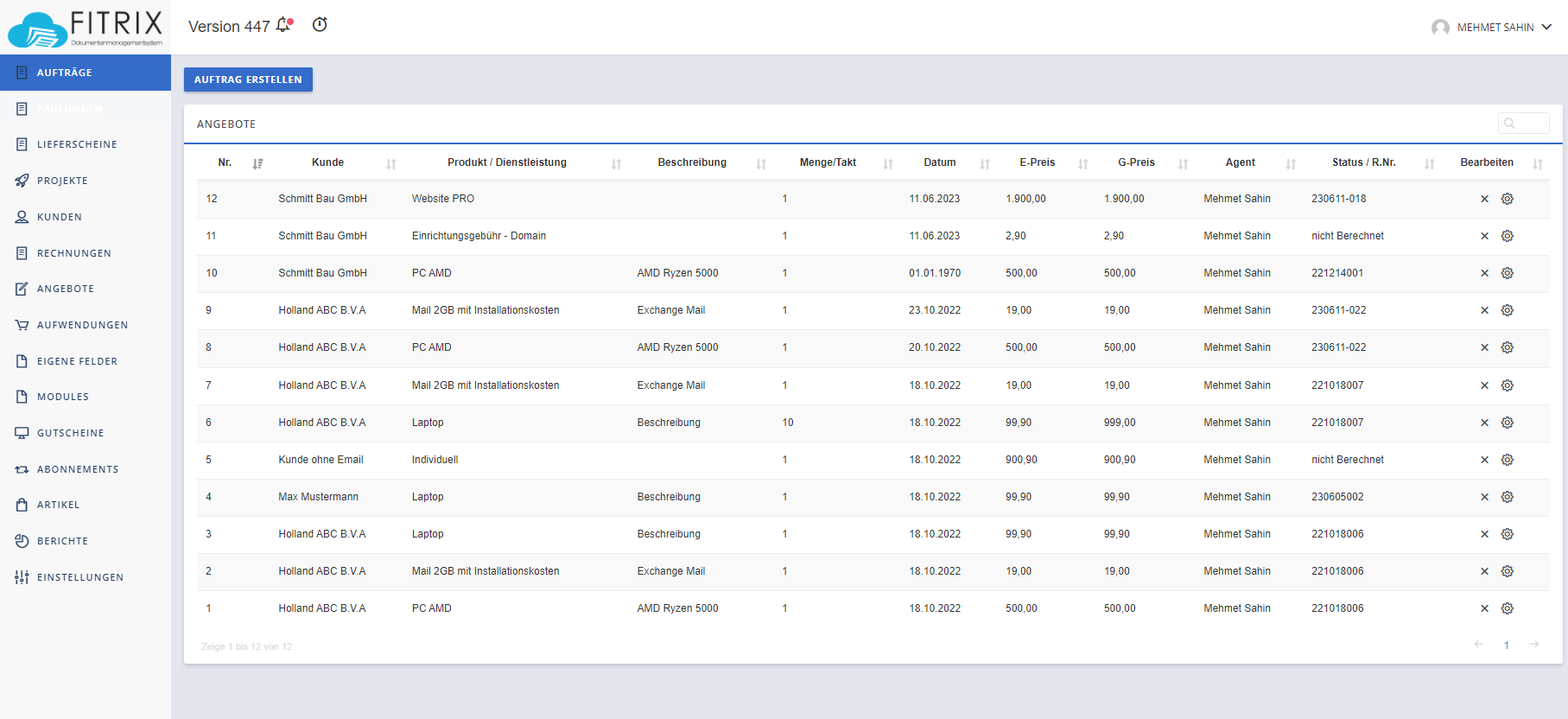The height and width of the screenshot is (719, 1568).
Task: Focus the Angebote table search field
Action: click(1523, 124)
